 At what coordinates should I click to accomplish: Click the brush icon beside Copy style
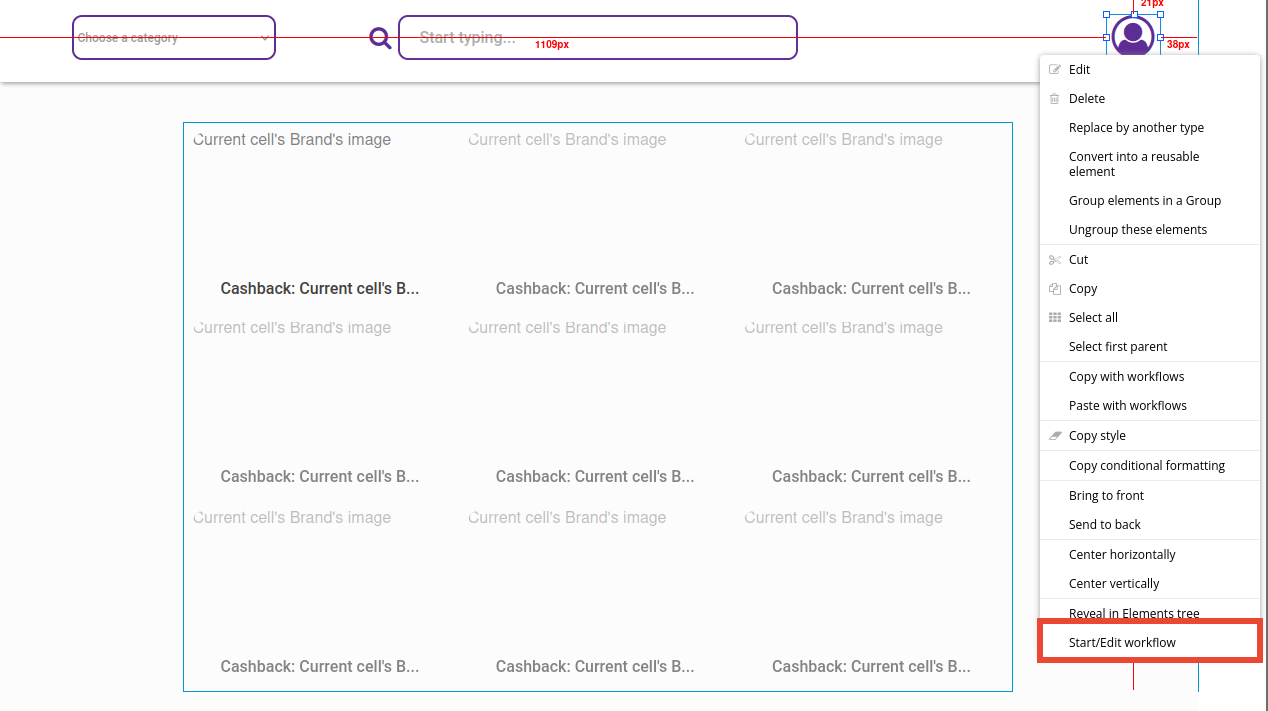(x=1054, y=435)
